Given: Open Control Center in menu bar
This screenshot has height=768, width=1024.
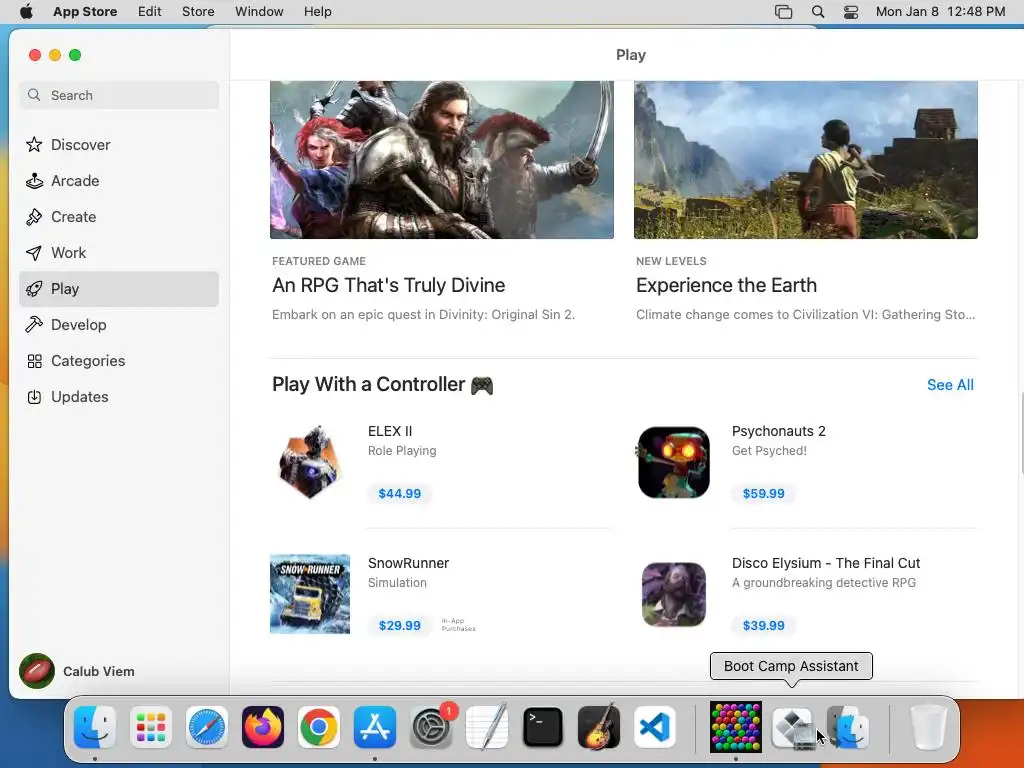Looking at the screenshot, I should pyautogui.click(x=851, y=12).
